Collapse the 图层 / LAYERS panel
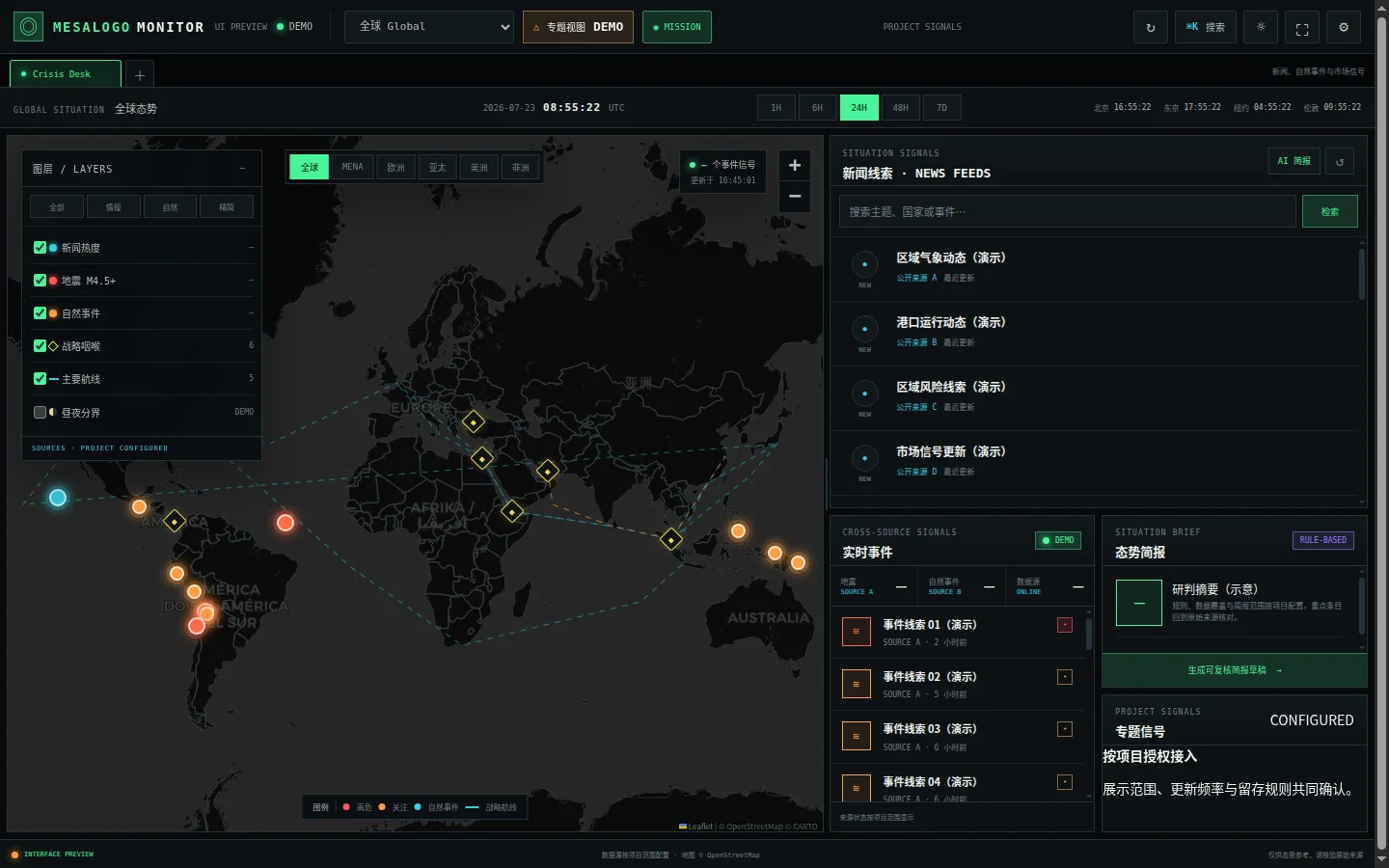The height and width of the screenshot is (868, 1389). click(x=242, y=169)
